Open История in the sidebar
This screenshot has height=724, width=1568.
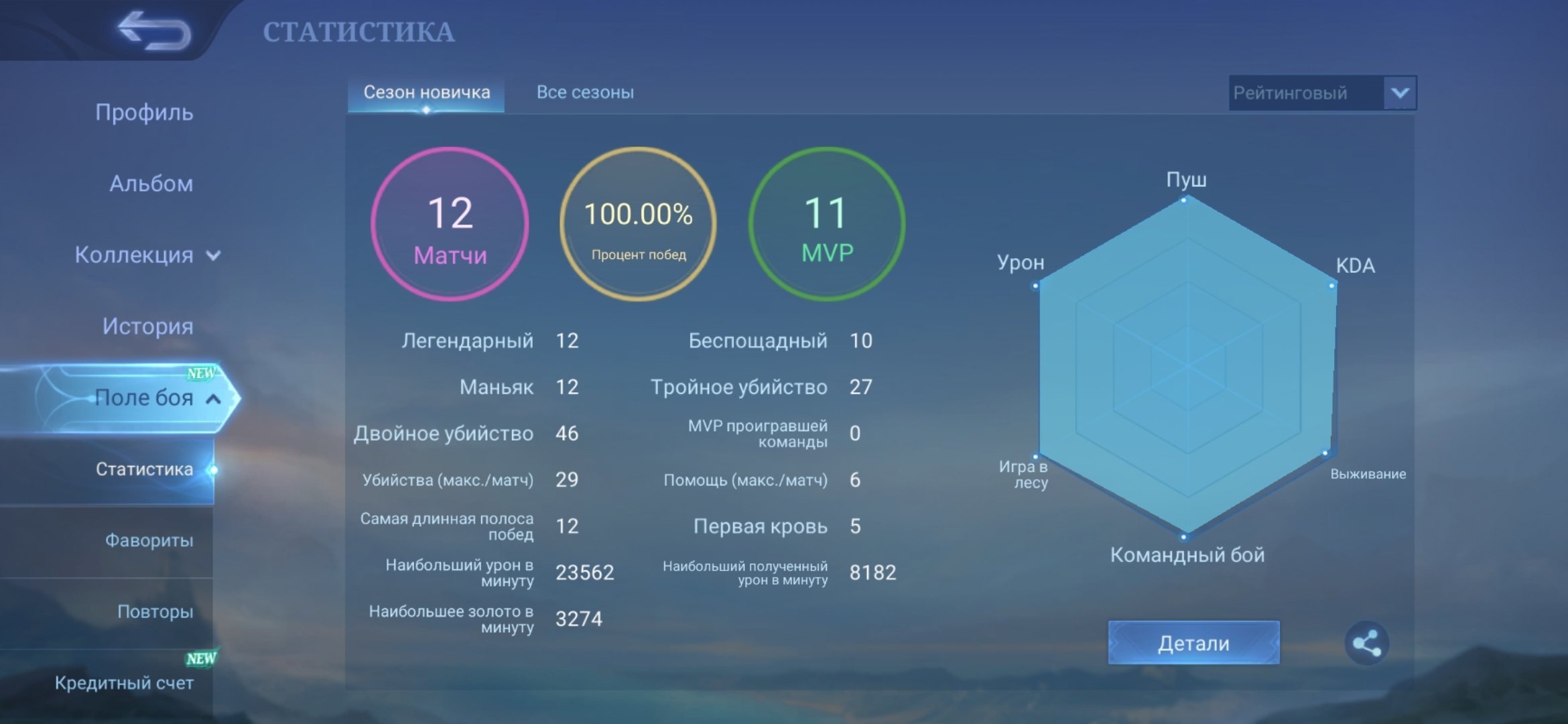point(147,326)
